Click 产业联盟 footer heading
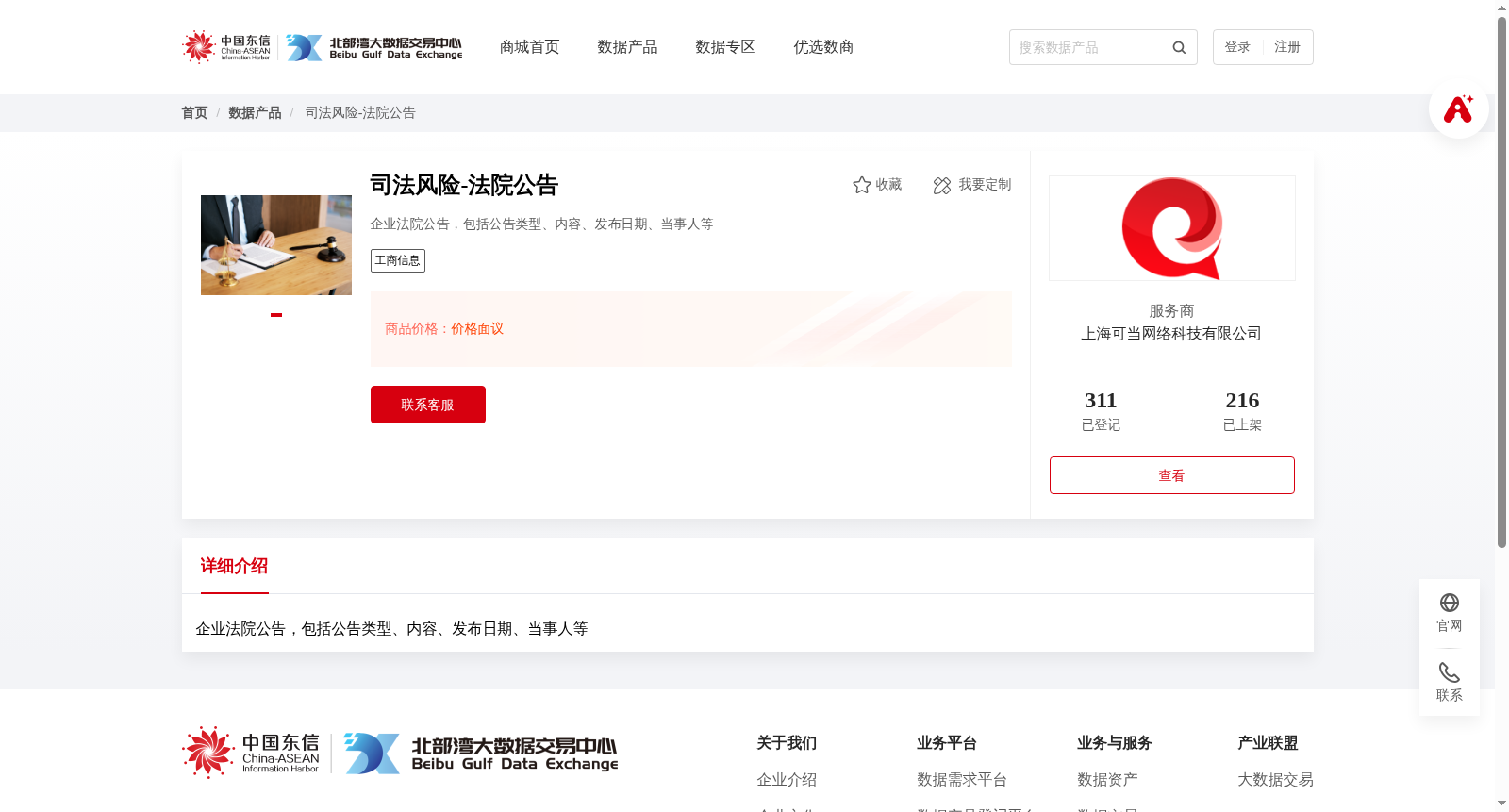The height and width of the screenshot is (812, 1509). pos(1268,743)
